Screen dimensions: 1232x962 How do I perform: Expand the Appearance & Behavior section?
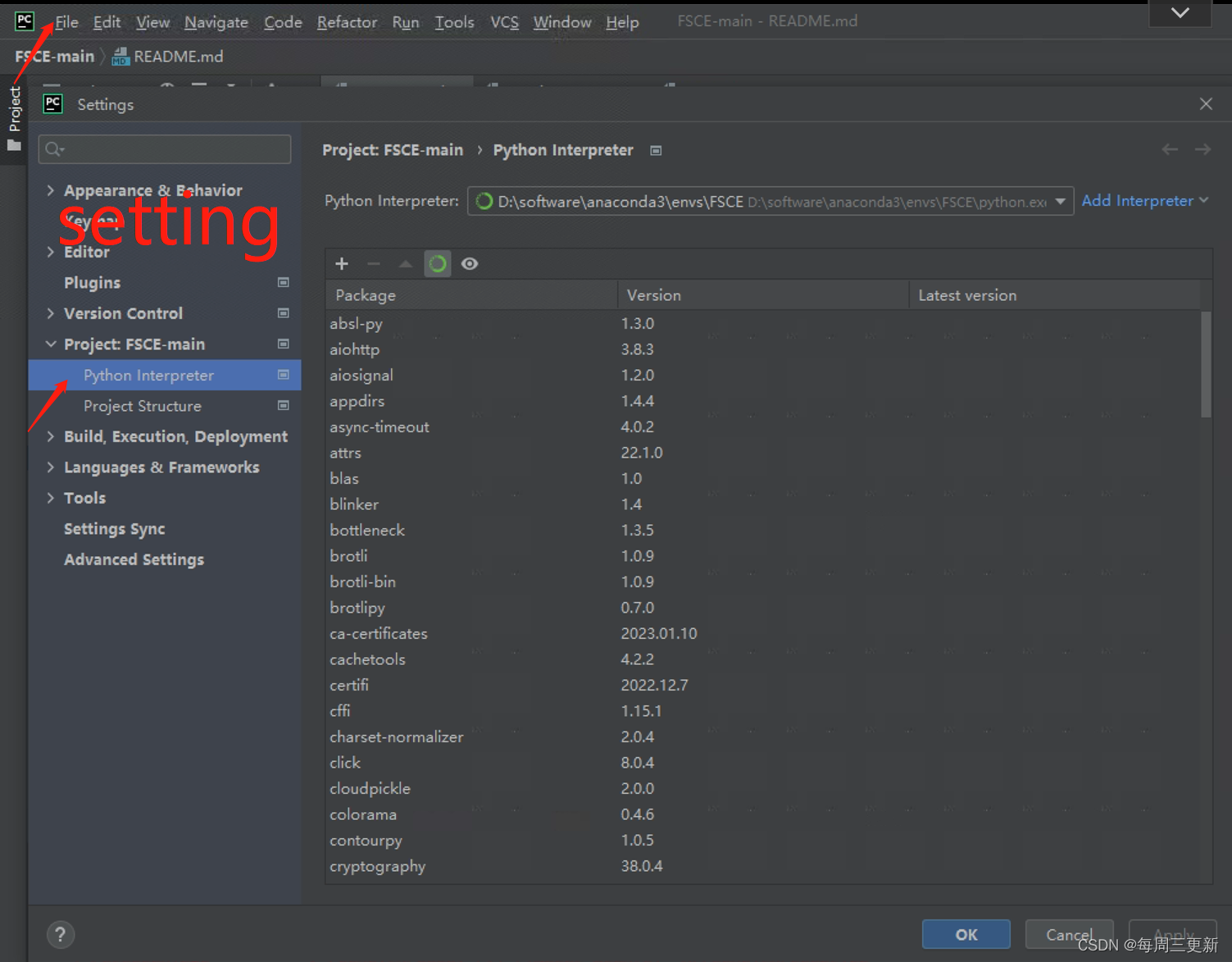(51, 190)
